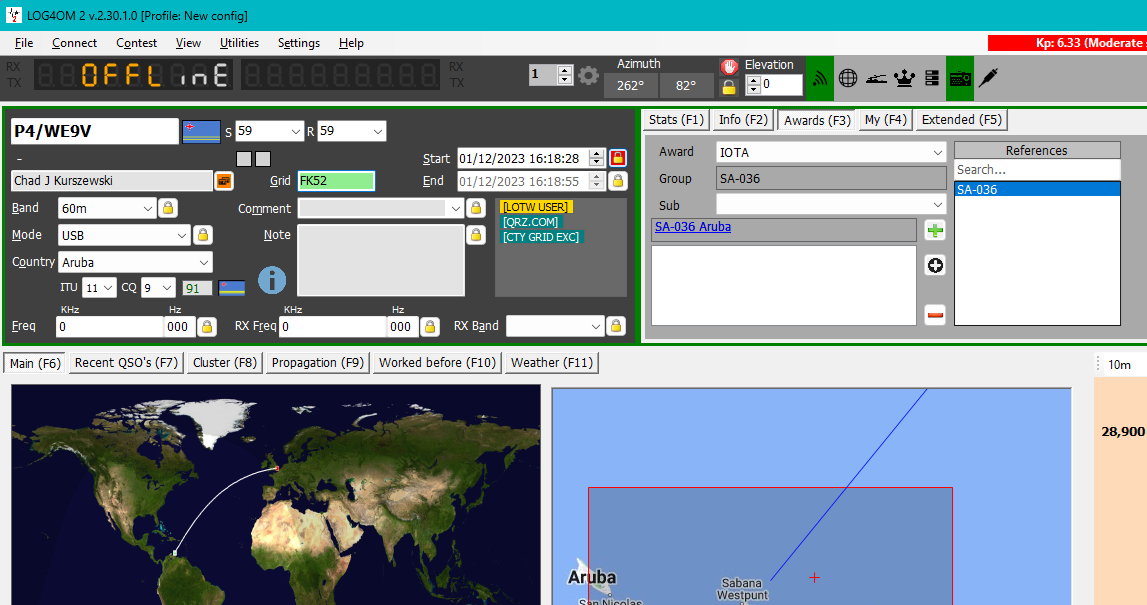Open the Settings menu

pyautogui.click(x=298, y=43)
